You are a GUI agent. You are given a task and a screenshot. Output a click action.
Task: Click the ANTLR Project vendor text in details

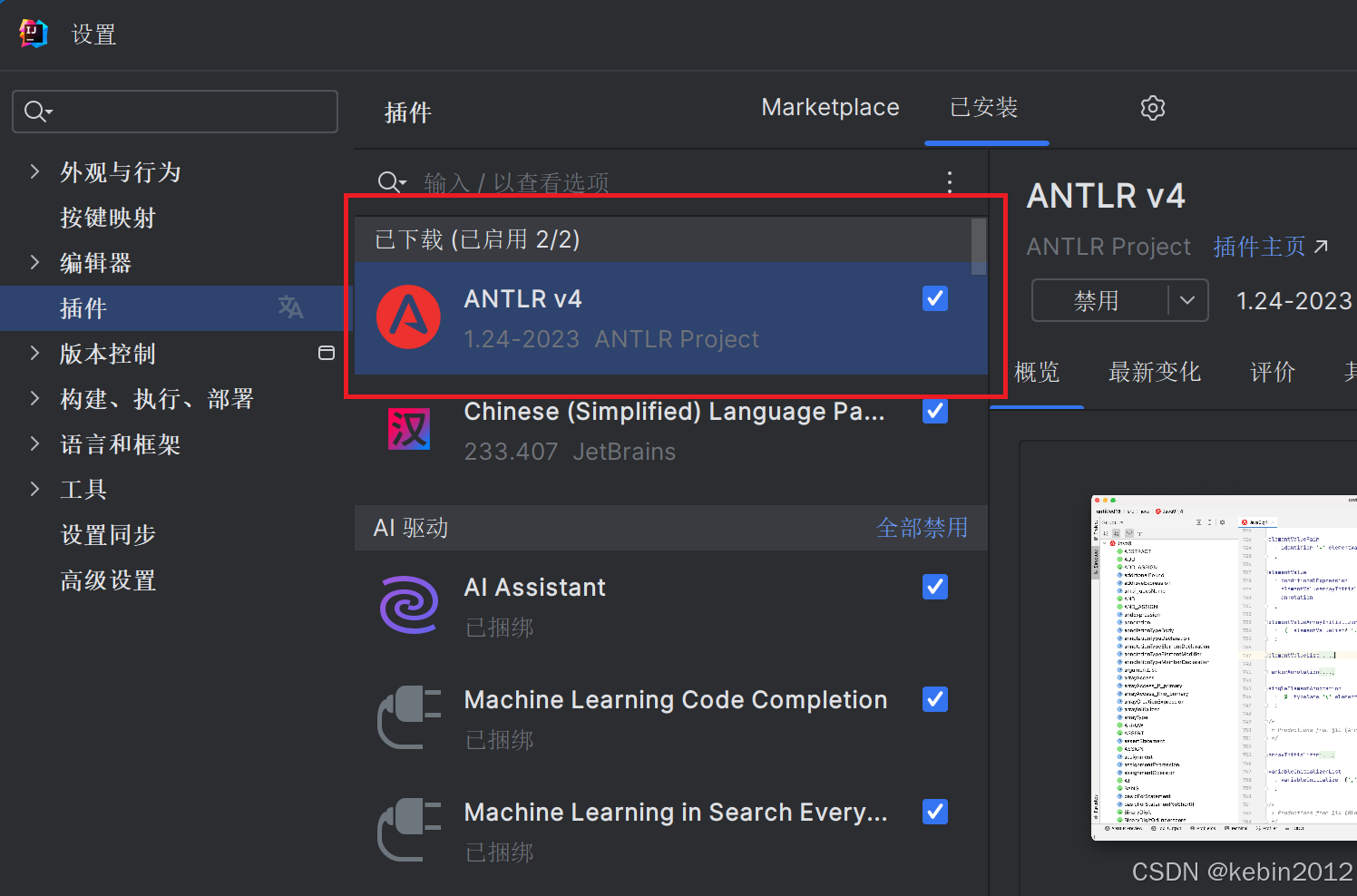[x=1108, y=247]
